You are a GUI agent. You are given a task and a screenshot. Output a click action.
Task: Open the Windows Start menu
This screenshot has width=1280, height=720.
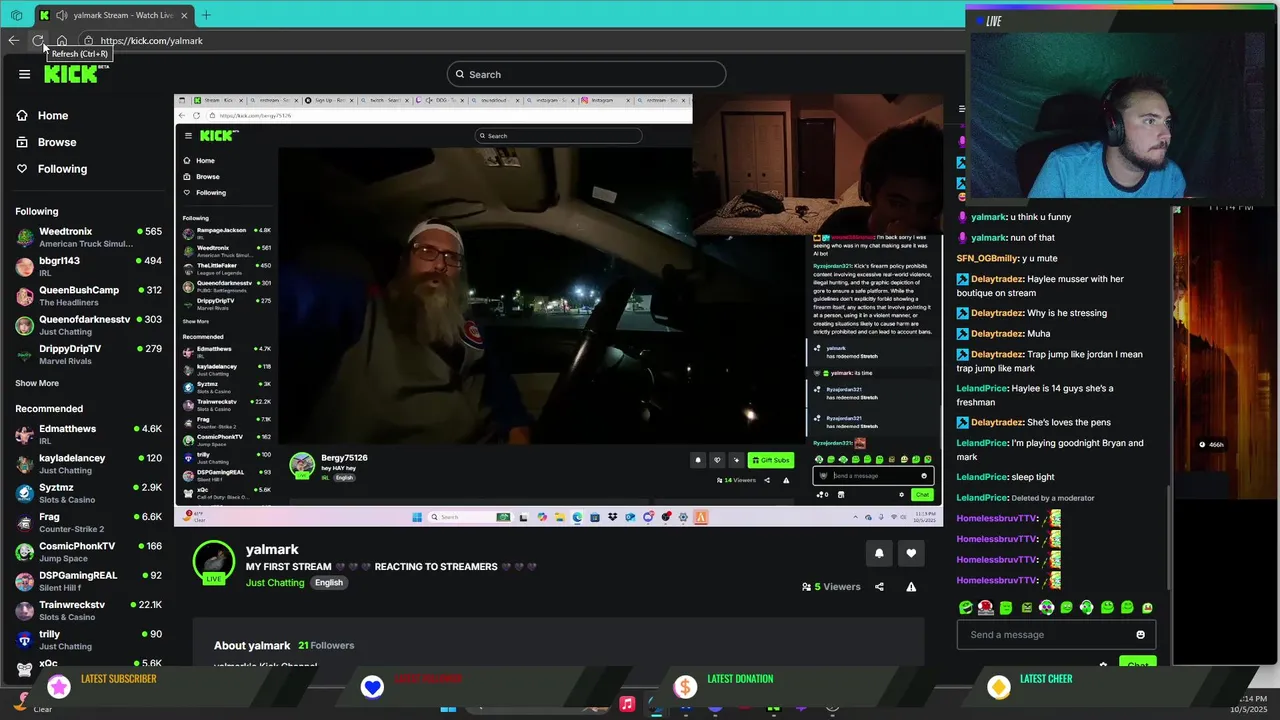click(448, 707)
